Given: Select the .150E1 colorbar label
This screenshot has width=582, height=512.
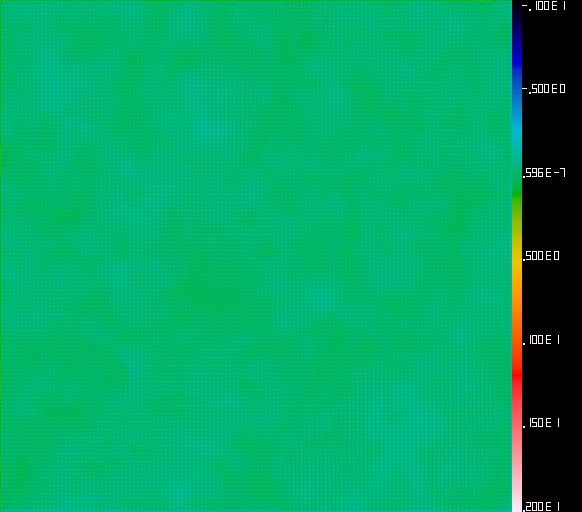Looking at the screenshot, I should pyautogui.click(x=542, y=423).
